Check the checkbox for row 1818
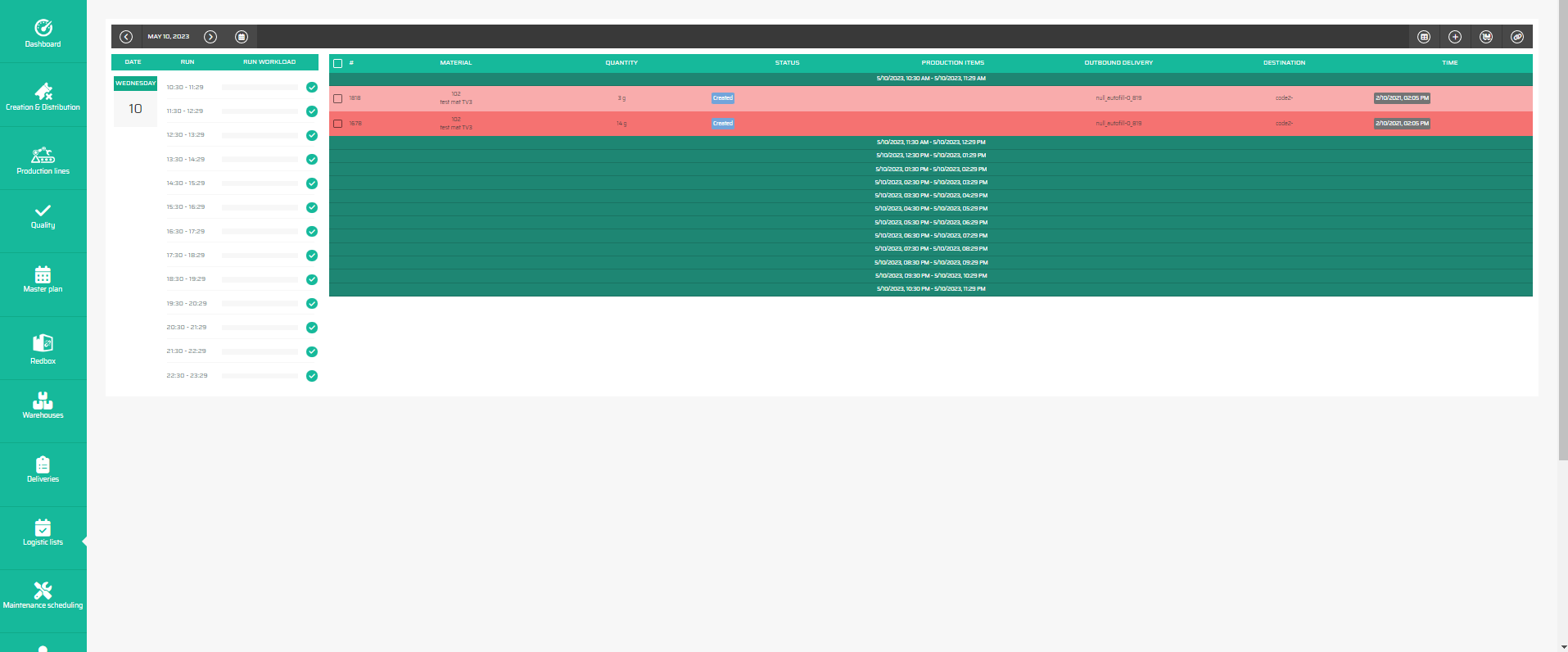 click(338, 98)
